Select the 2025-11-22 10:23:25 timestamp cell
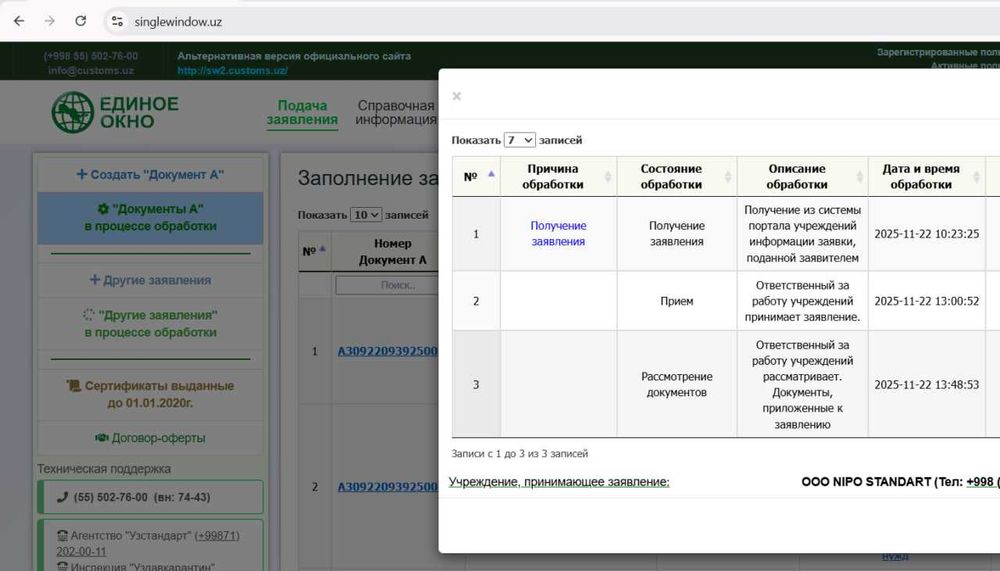 point(926,234)
